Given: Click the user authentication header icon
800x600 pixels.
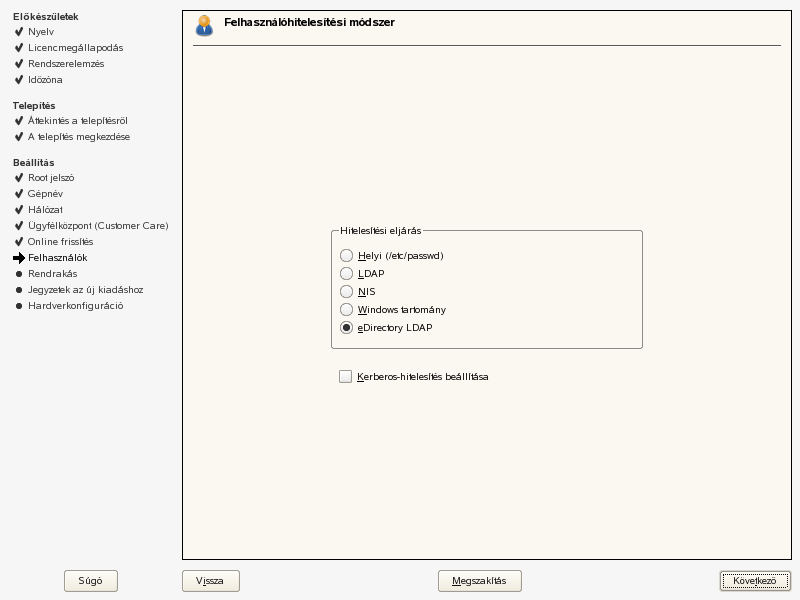Looking at the screenshot, I should click(204, 25).
